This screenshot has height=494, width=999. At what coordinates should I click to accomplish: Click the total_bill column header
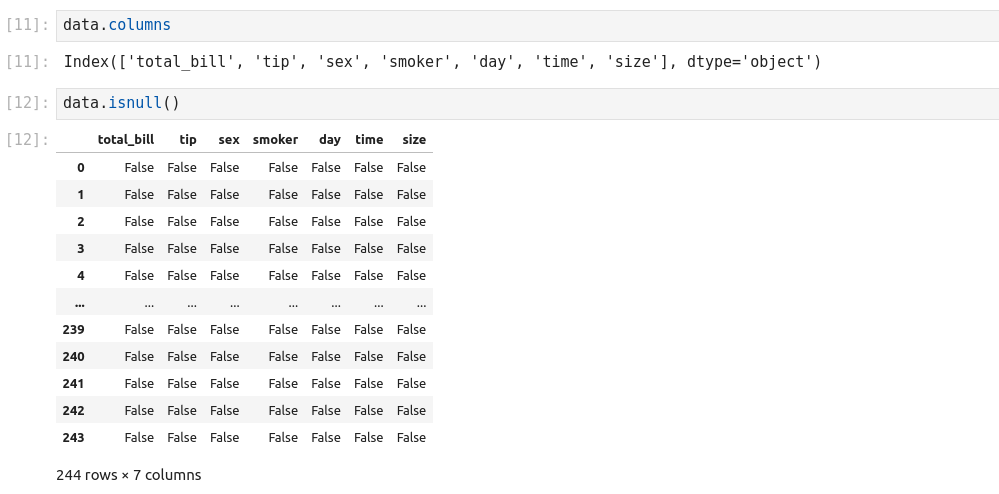tap(126, 140)
